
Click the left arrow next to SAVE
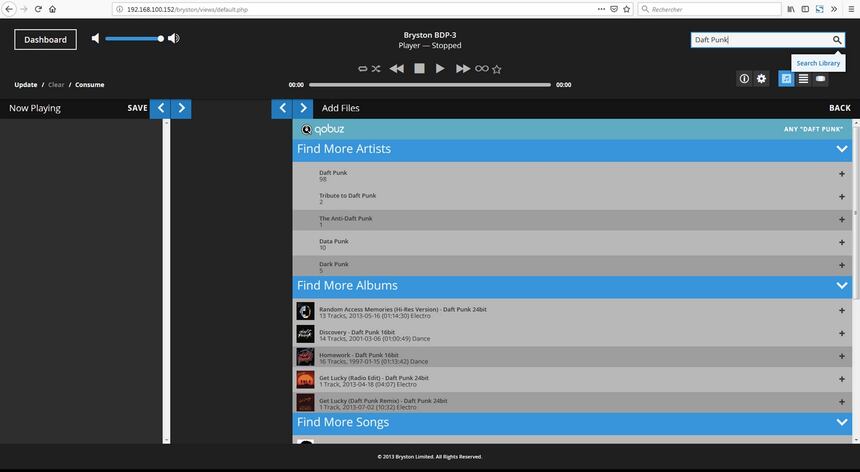(x=160, y=108)
